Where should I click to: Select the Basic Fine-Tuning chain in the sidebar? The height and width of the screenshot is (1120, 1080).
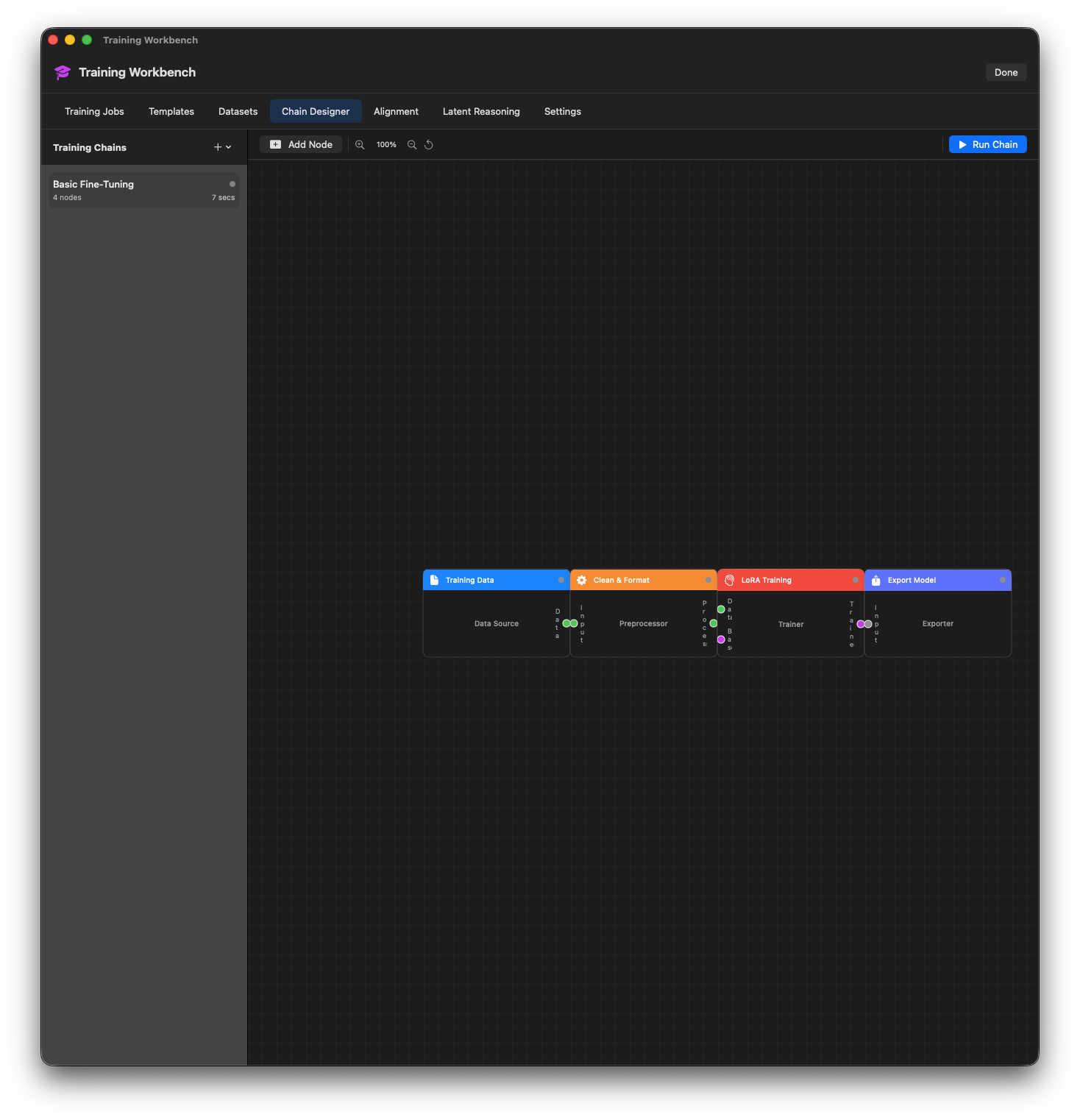(143, 189)
